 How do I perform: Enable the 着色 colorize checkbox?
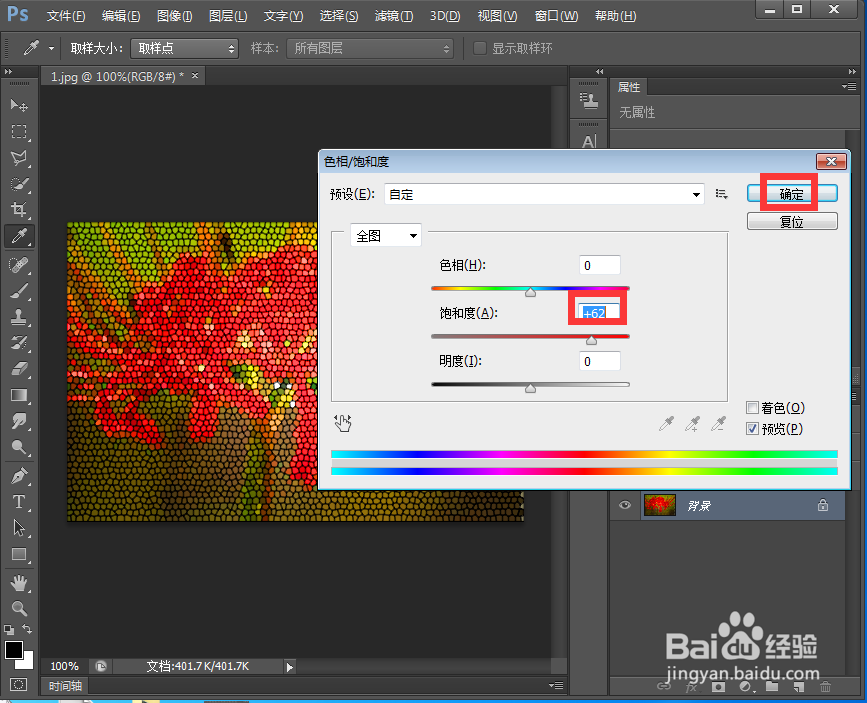[752, 408]
